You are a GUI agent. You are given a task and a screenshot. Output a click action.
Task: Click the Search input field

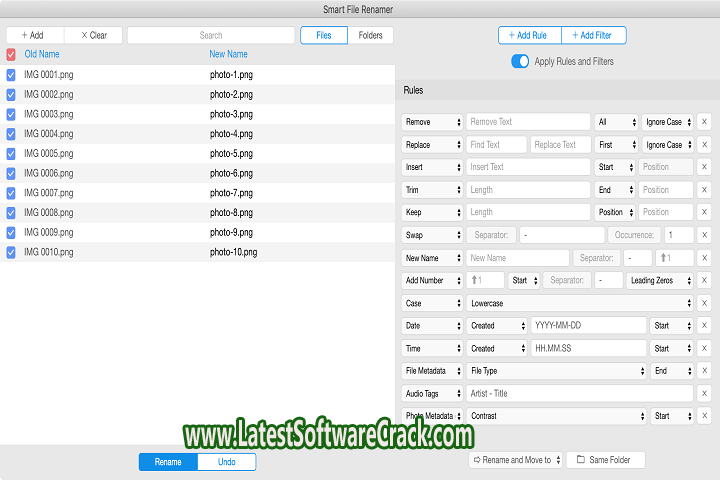click(211, 35)
